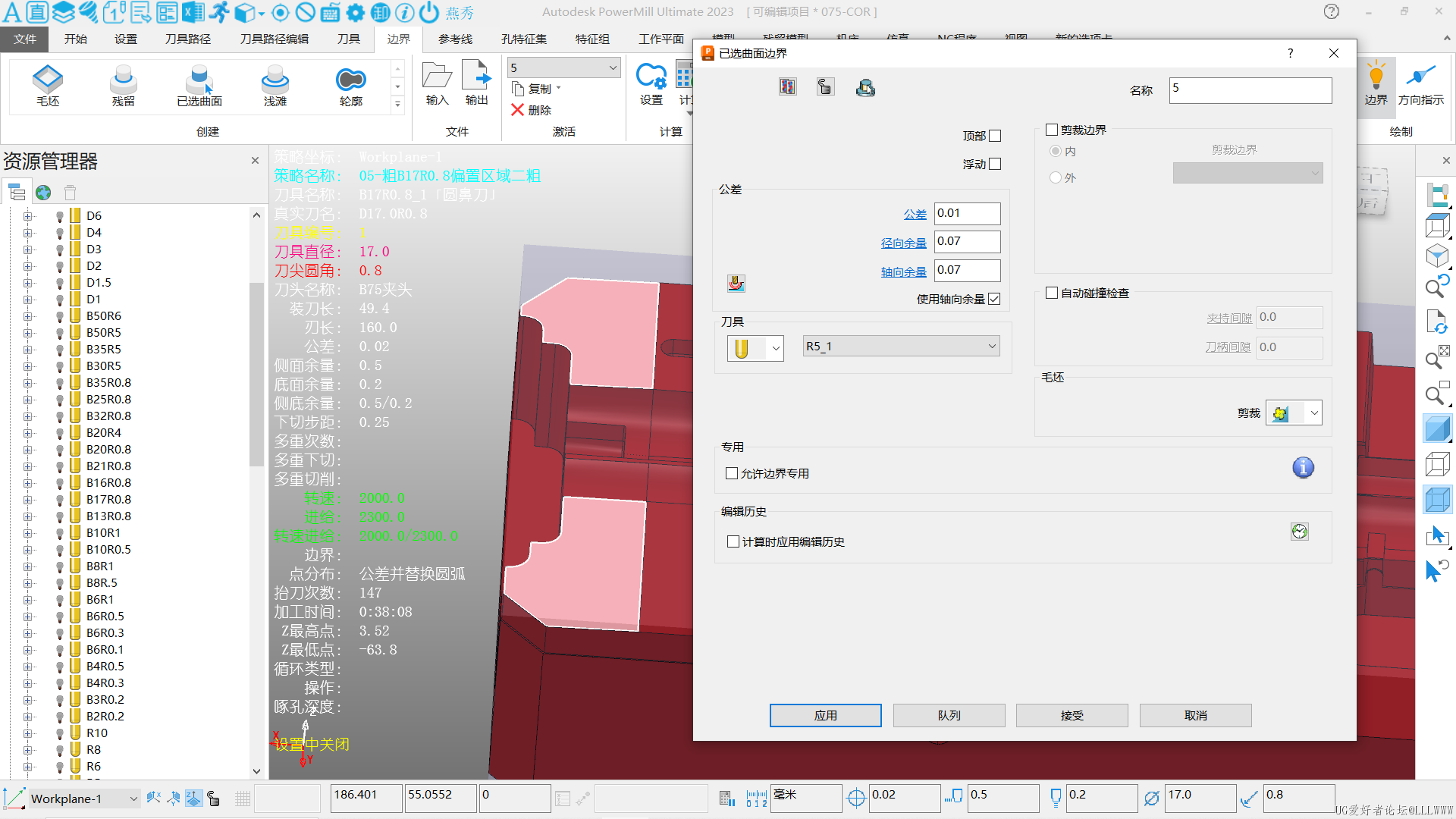1456x819 pixels.
Task: Click the blue information icon in 专用 section
Action: click(1303, 467)
